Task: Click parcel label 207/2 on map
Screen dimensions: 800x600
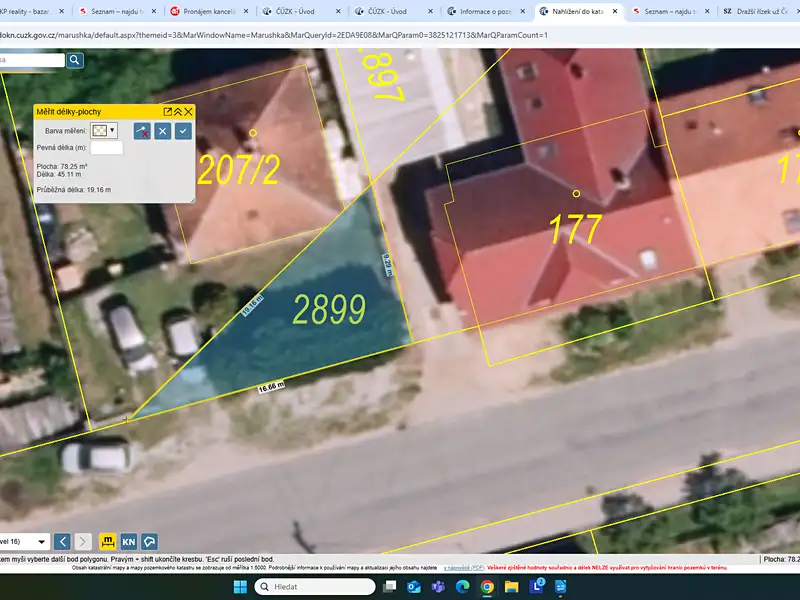Action: coord(238,170)
